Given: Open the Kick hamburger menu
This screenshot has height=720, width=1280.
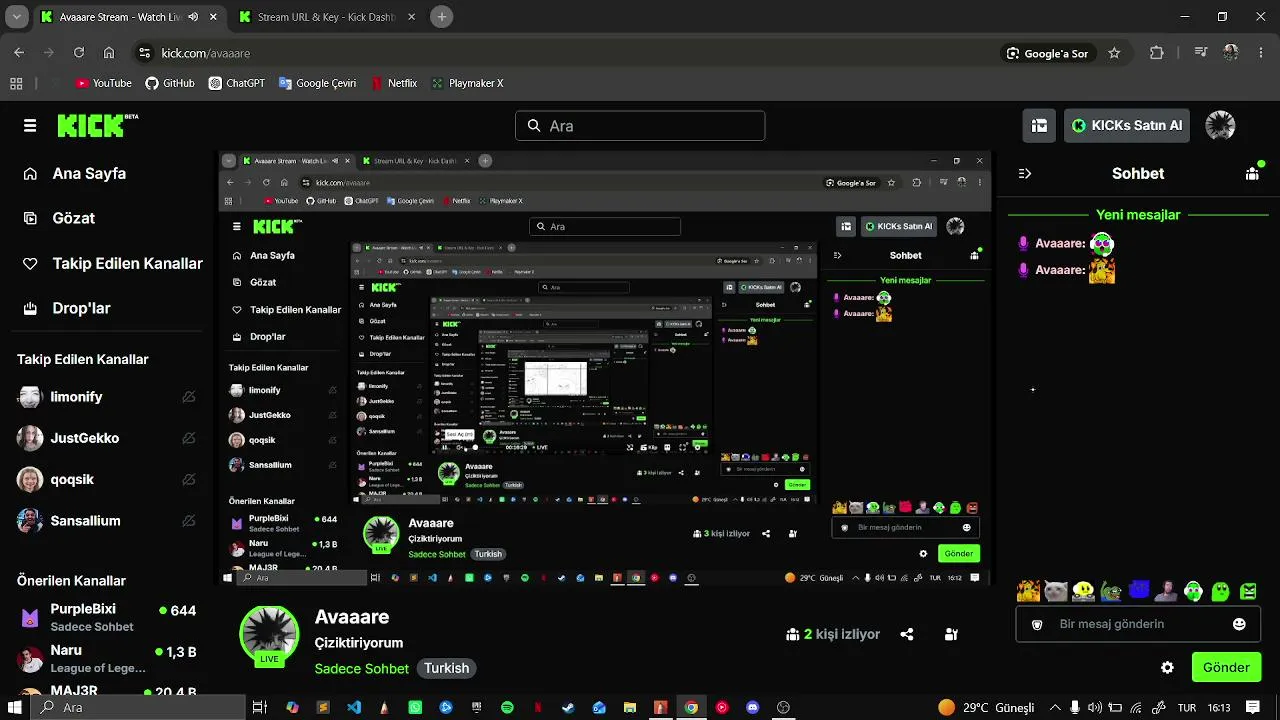Looking at the screenshot, I should (30, 126).
